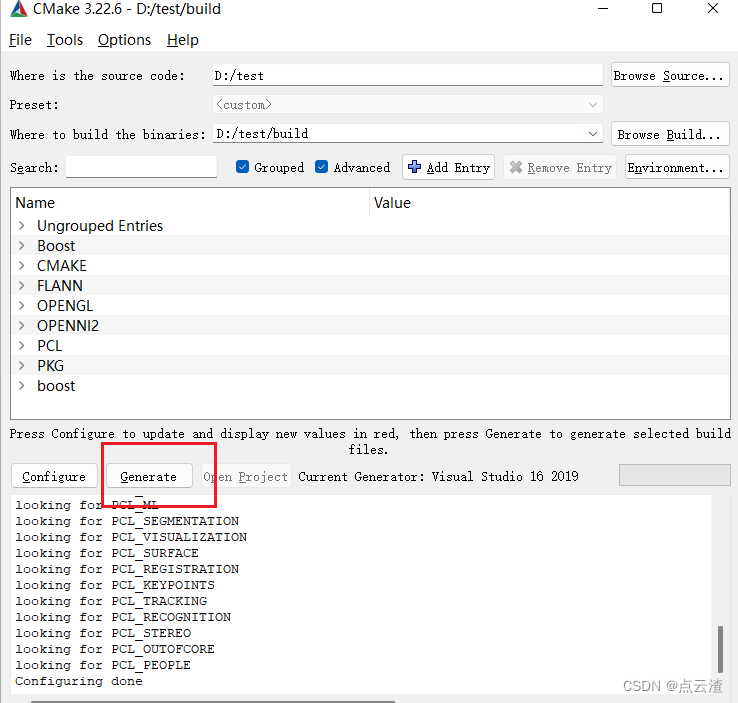Click the Browse Build button

[670, 134]
